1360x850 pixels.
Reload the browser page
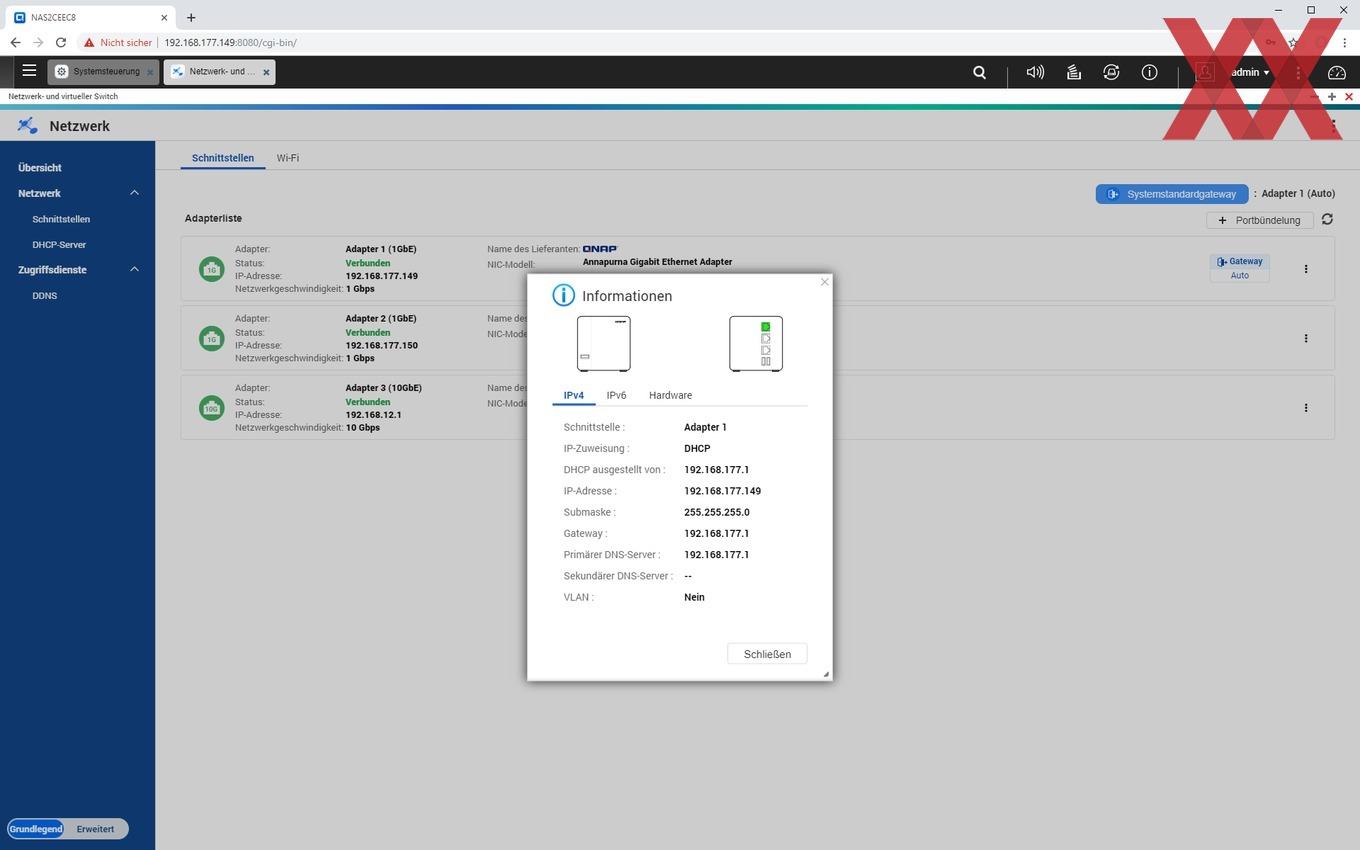(x=61, y=43)
